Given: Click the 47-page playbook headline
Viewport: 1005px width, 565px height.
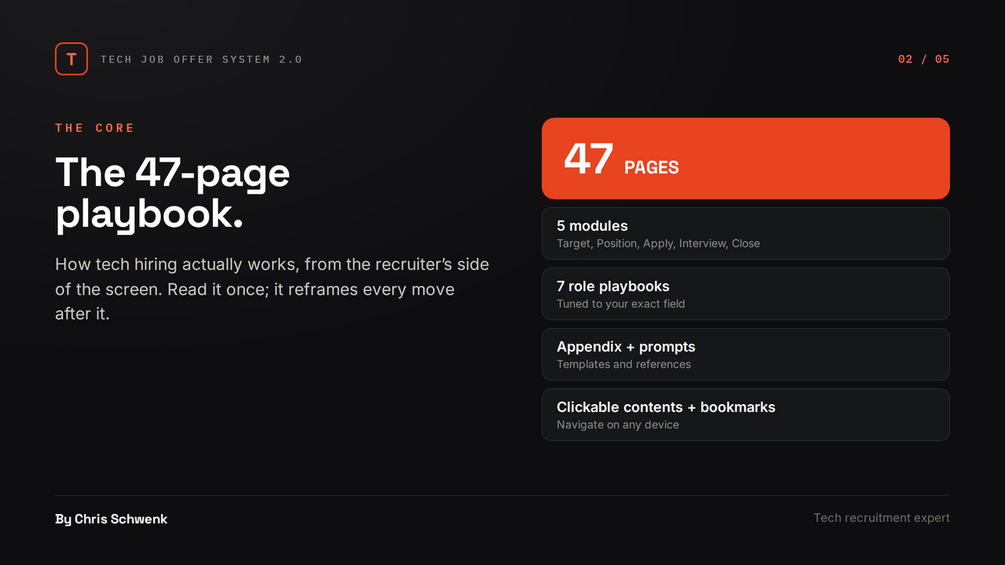Looking at the screenshot, I should 172,193.
